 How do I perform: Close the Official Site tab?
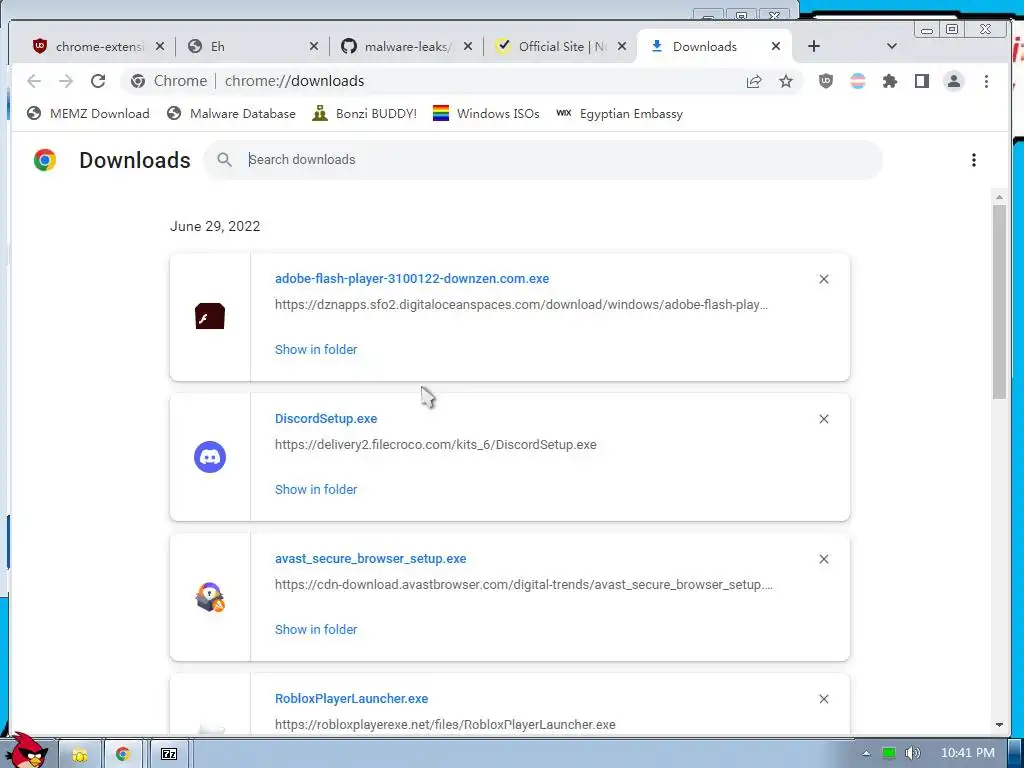[622, 46]
